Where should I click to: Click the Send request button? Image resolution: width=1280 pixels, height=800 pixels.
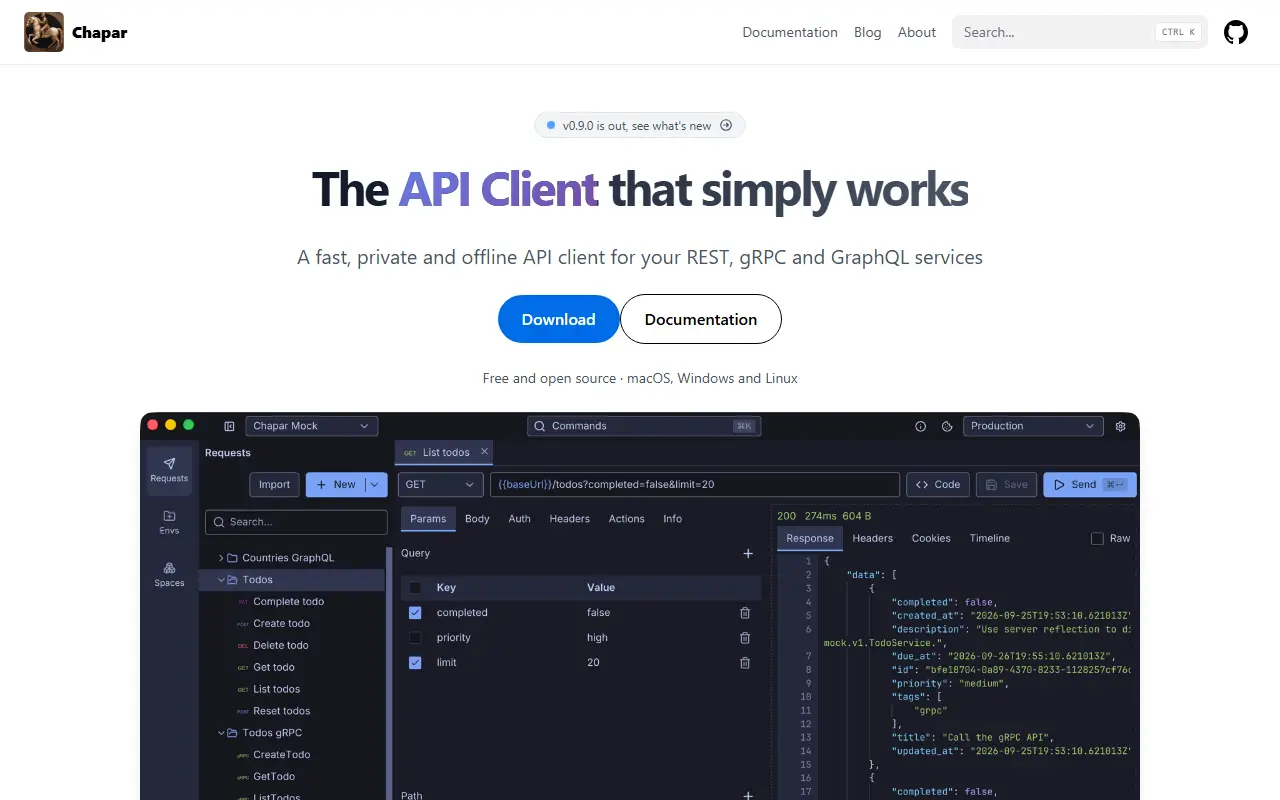pos(1090,484)
